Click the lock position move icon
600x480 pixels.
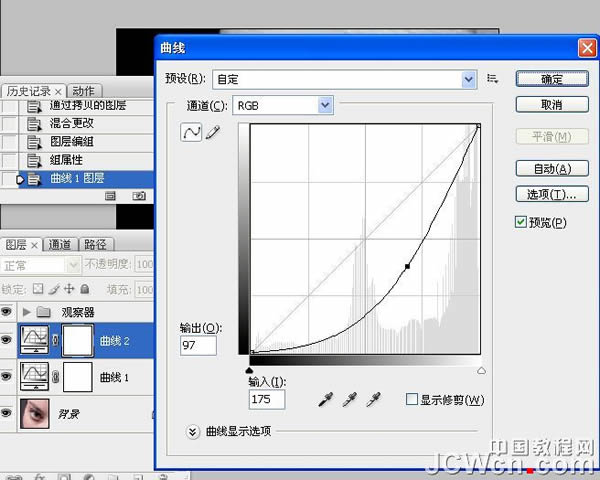(x=69, y=289)
